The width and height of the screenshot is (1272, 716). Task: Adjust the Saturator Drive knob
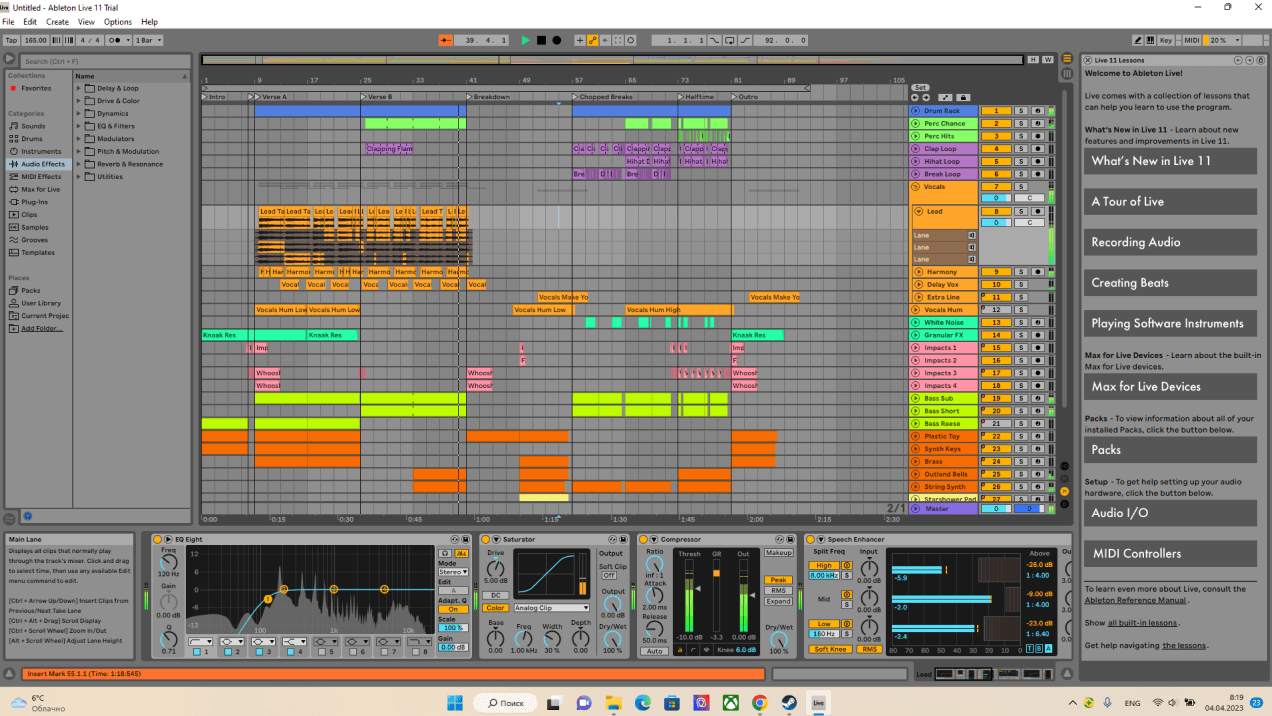point(495,566)
